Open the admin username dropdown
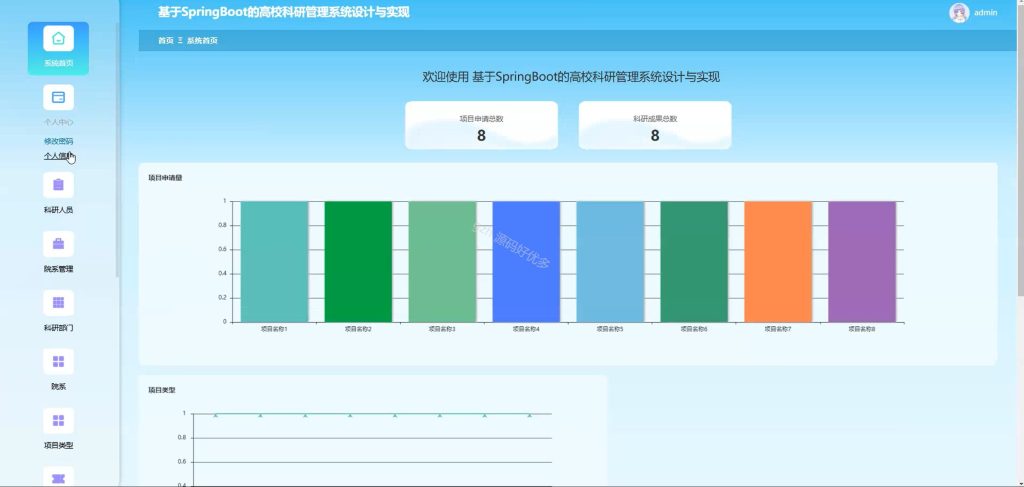Image resolution: width=1024 pixels, height=487 pixels. (985, 12)
